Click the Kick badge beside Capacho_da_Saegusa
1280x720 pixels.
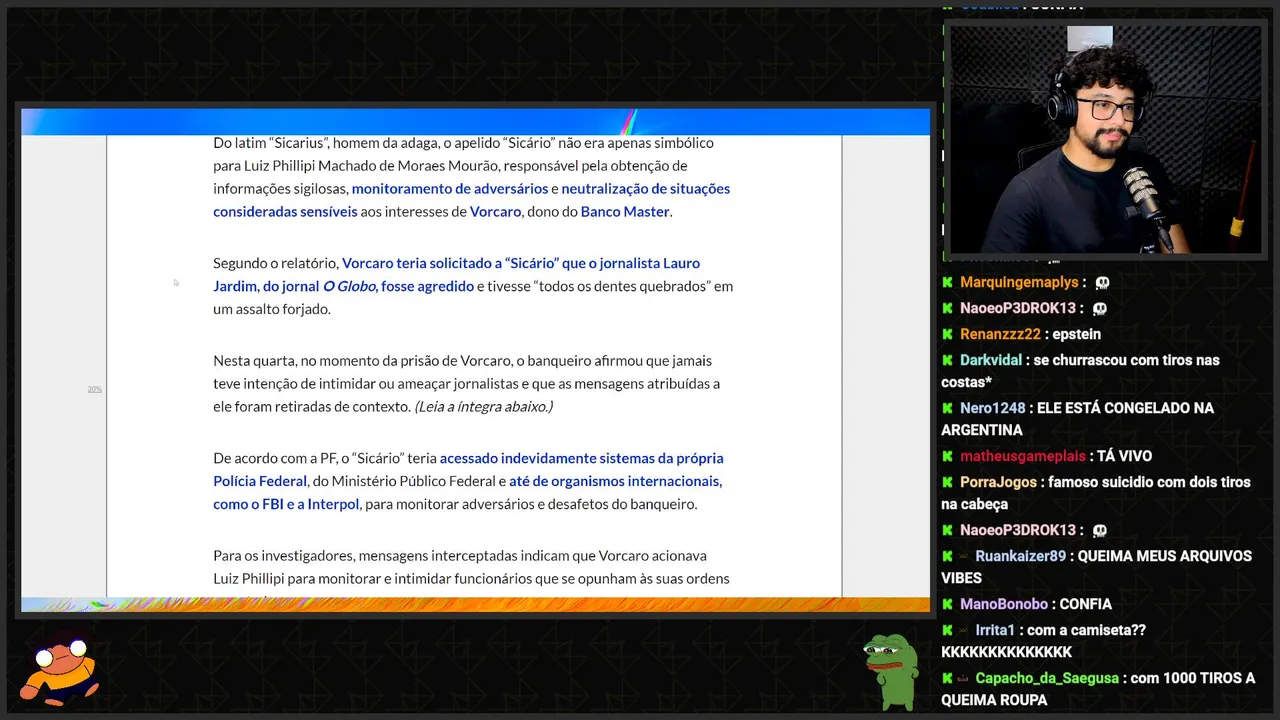pyautogui.click(x=947, y=678)
